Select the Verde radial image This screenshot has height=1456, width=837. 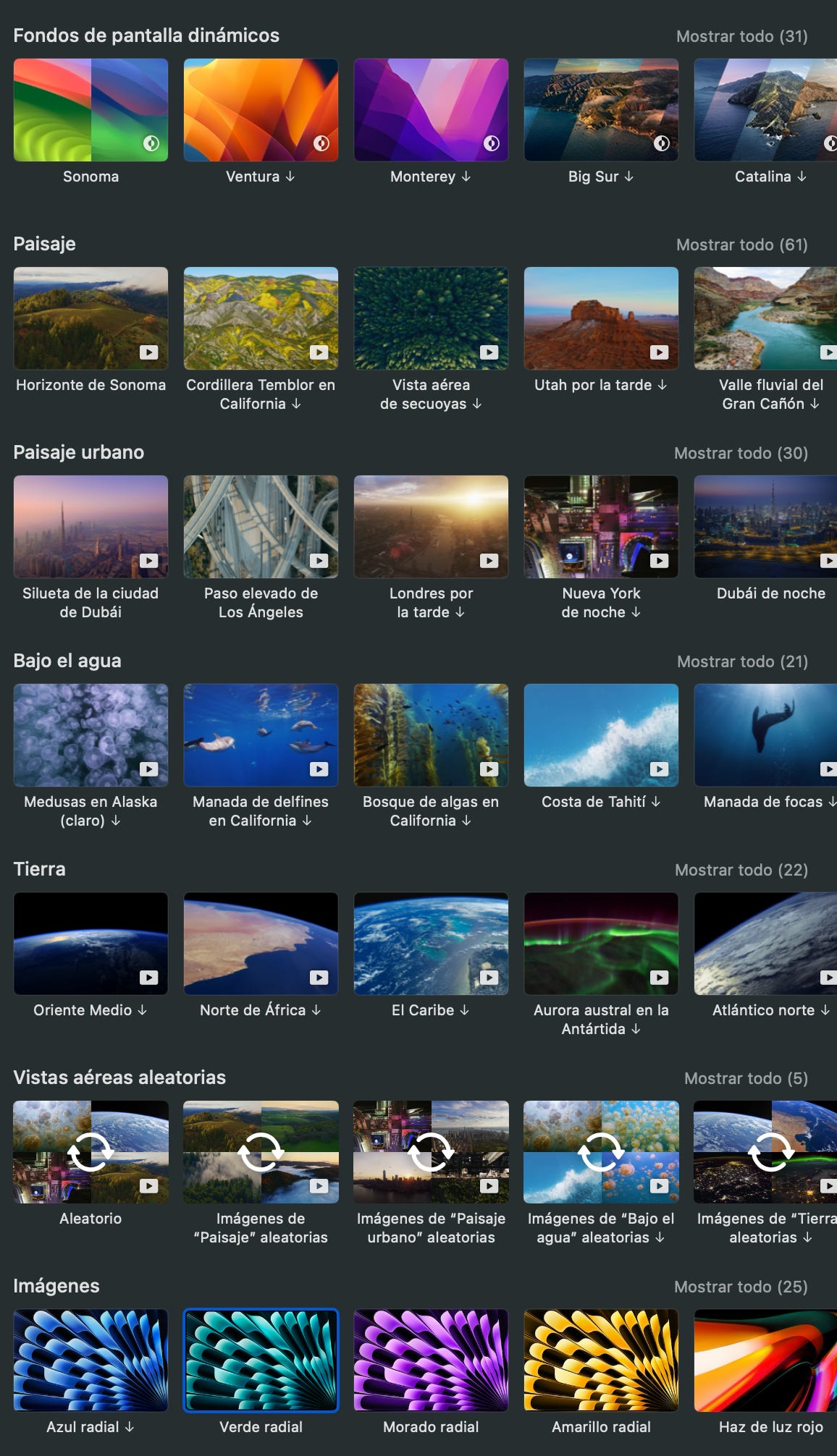(x=261, y=1360)
